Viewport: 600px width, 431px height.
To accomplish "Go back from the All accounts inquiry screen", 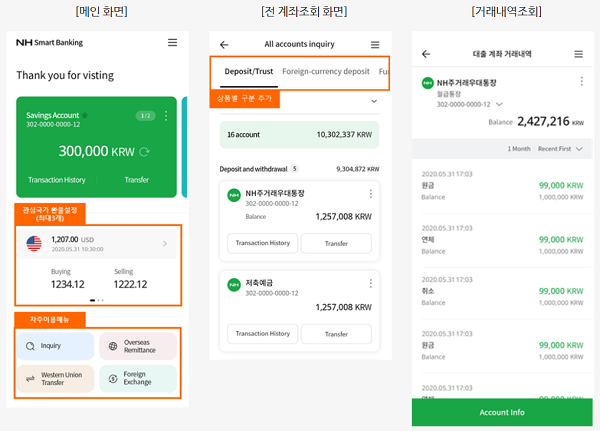I will pyautogui.click(x=224, y=45).
